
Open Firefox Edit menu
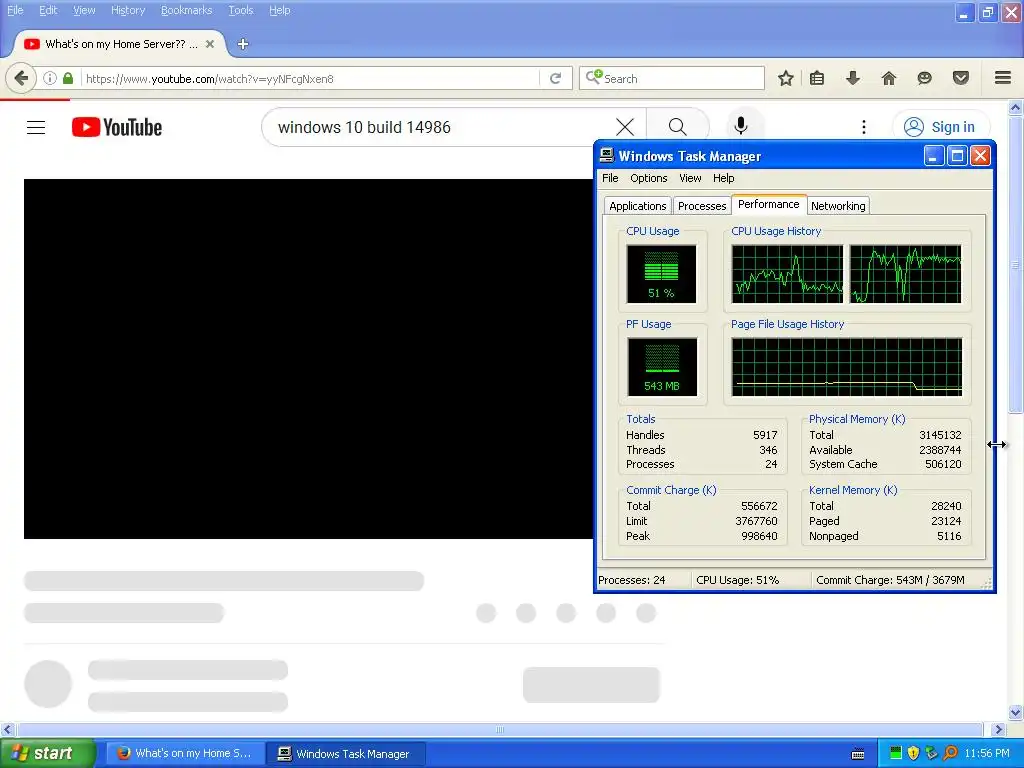click(48, 10)
